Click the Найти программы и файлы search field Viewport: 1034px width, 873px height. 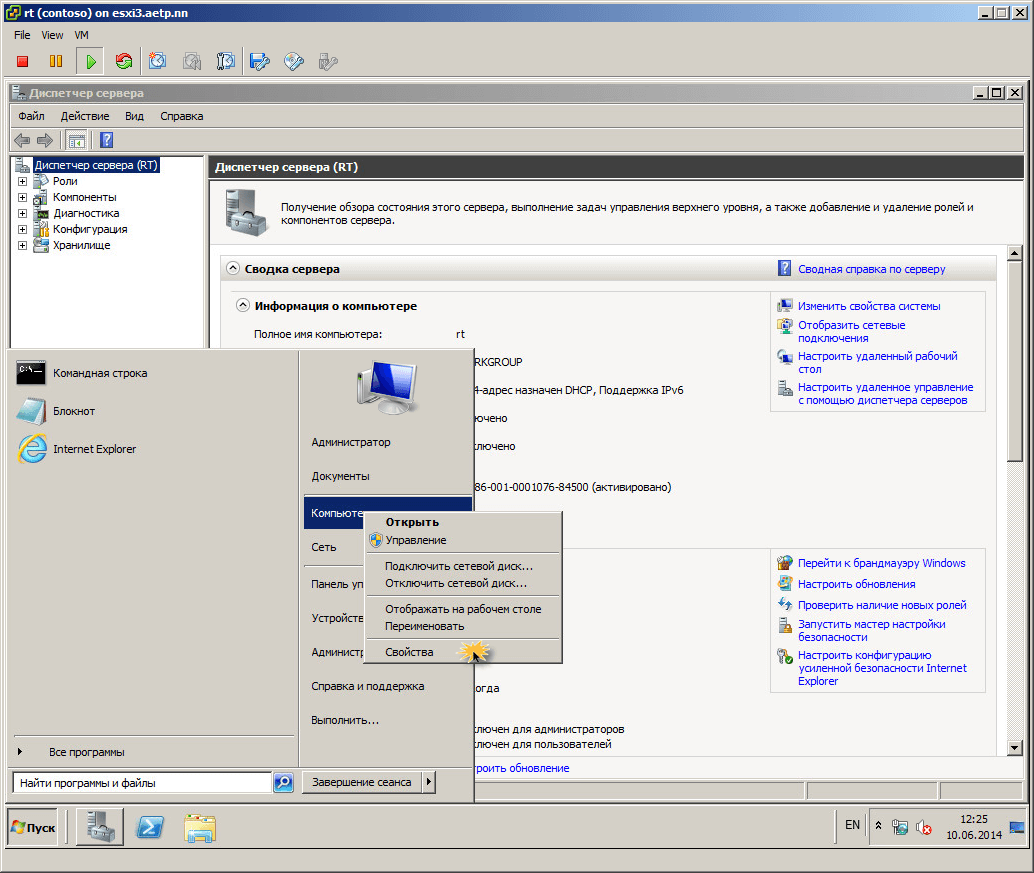pyautogui.click(x=142, y=783)
